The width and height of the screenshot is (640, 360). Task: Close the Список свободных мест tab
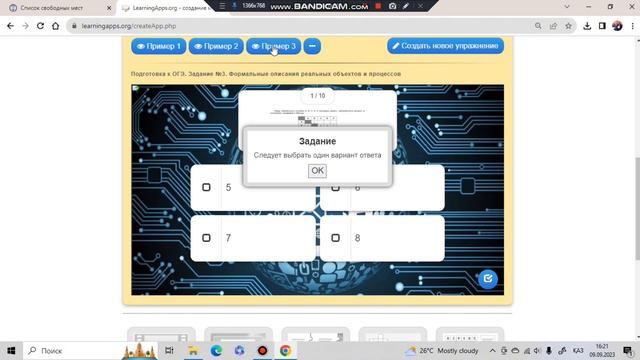click(x=109, y=8)
